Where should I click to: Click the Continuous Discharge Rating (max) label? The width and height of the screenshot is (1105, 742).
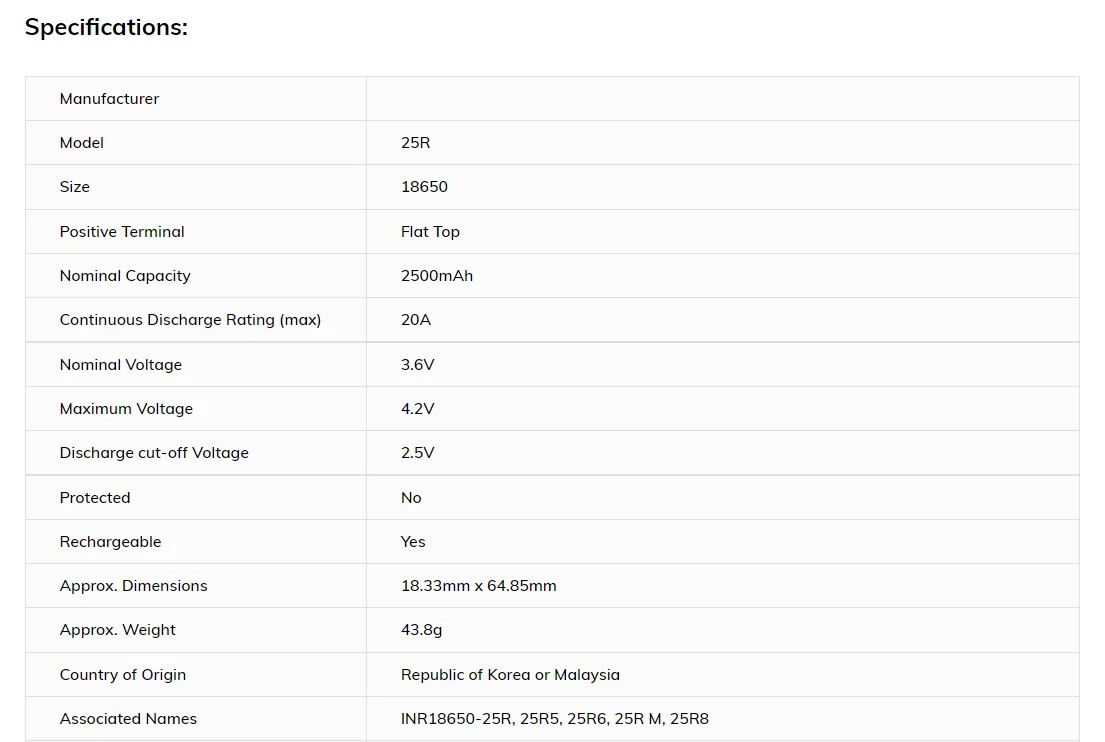click(190, 320)
